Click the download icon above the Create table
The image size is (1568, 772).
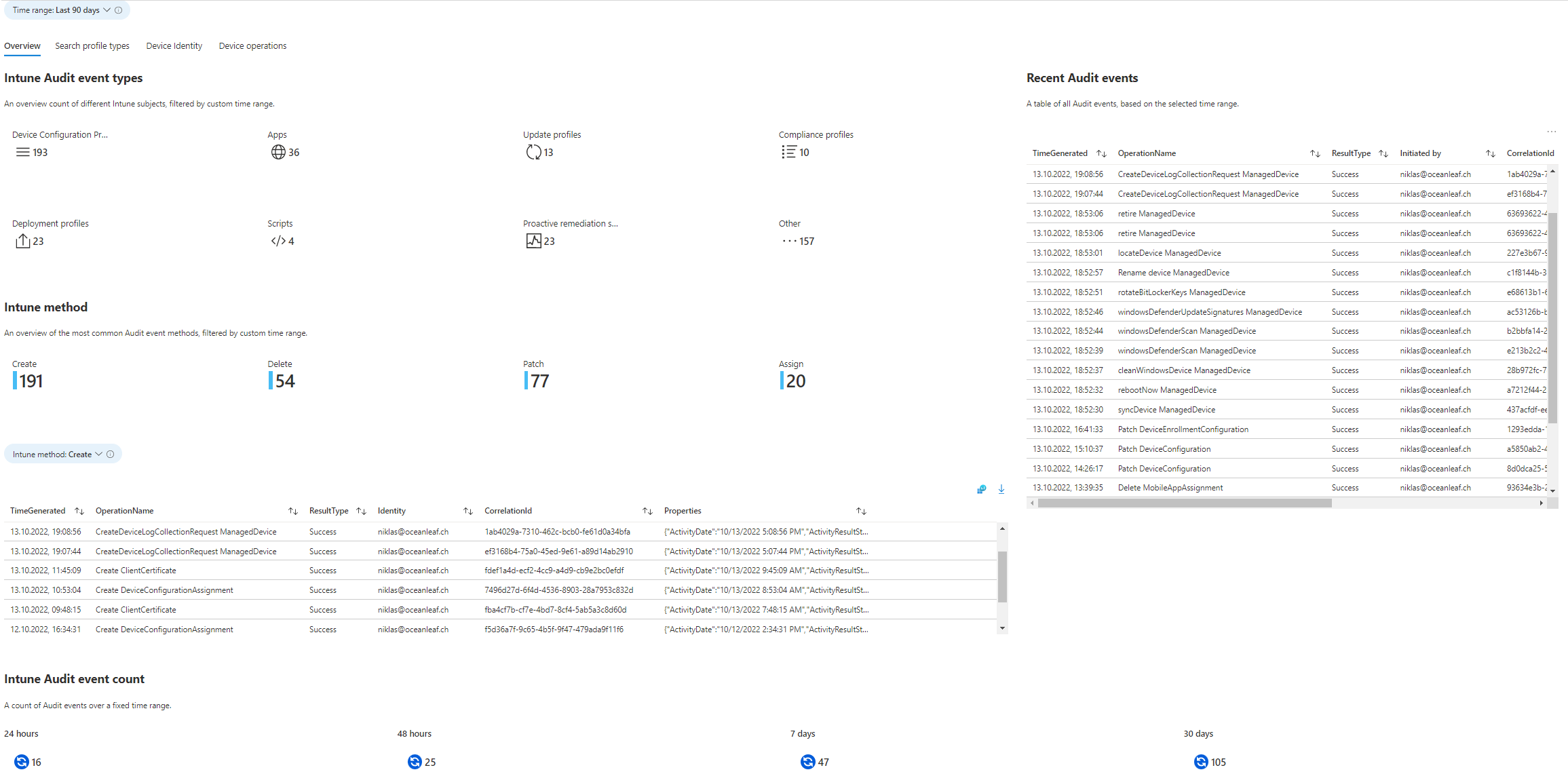coord(1001,489)
